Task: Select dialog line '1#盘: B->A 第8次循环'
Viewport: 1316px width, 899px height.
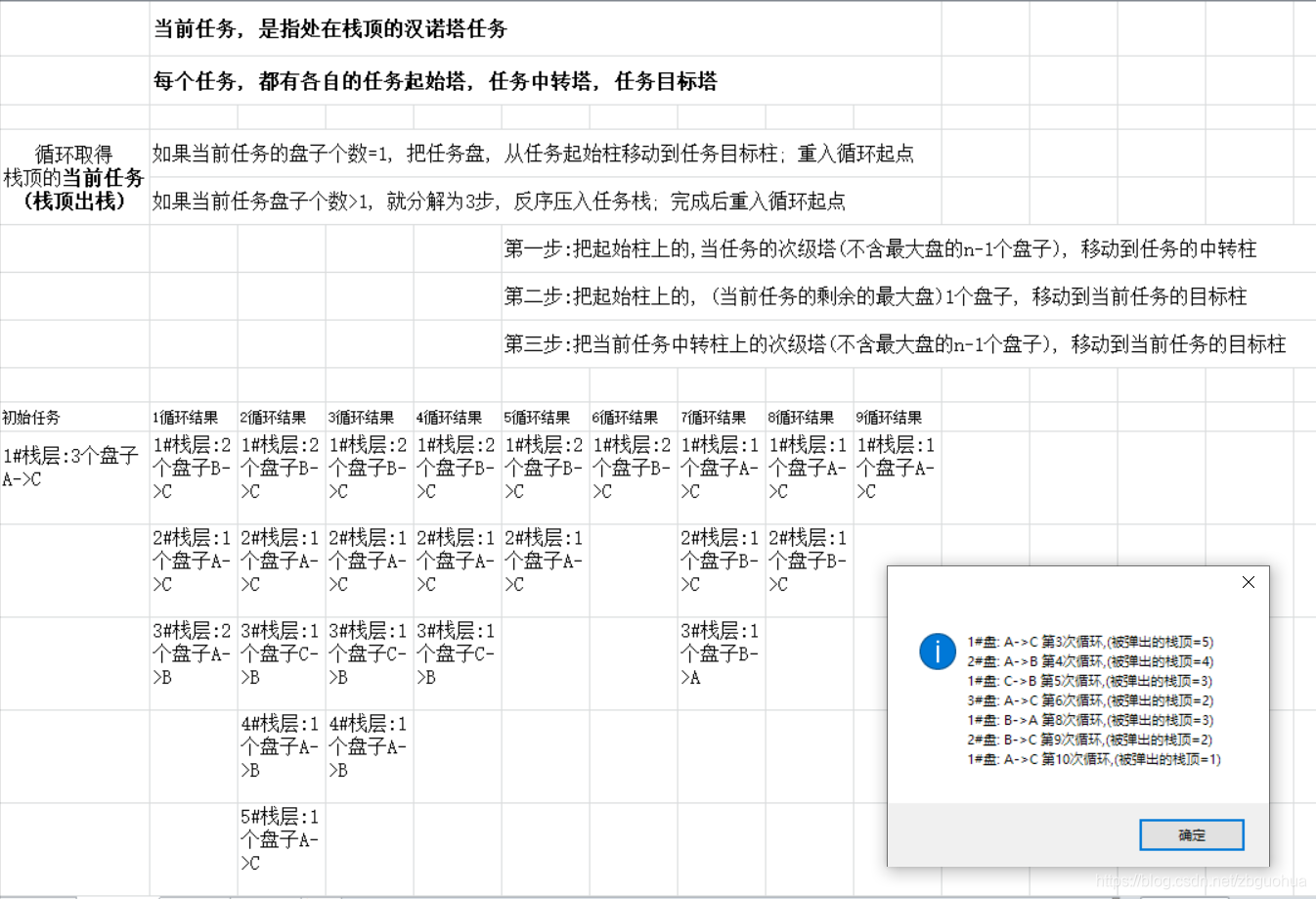Action: (1090, 720)
